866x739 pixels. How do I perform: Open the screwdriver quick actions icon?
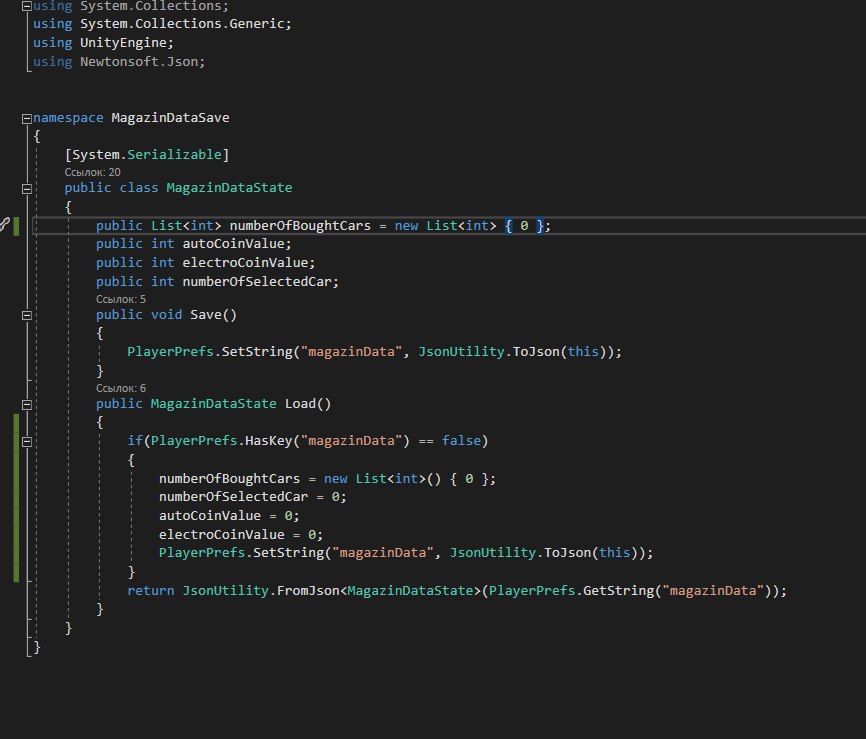pyautogui.click(x=4, y=224)
